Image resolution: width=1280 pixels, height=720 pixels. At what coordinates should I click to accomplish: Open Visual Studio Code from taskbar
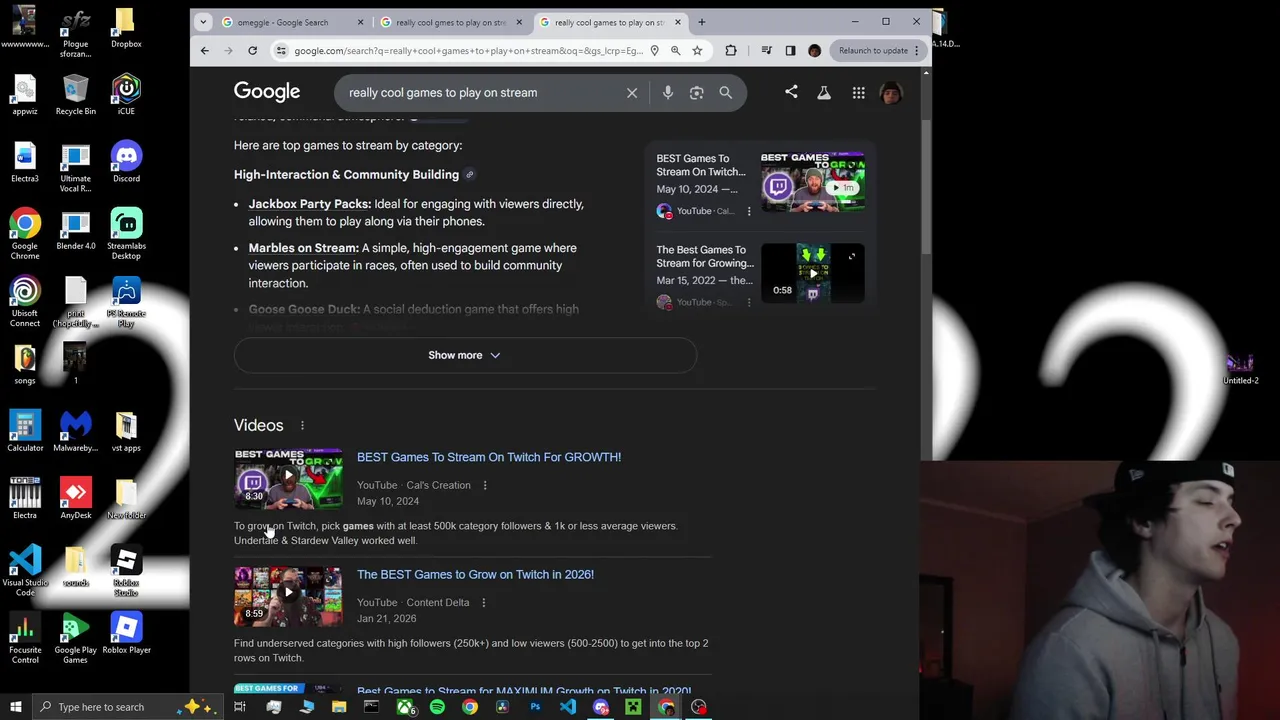point(568,707)
